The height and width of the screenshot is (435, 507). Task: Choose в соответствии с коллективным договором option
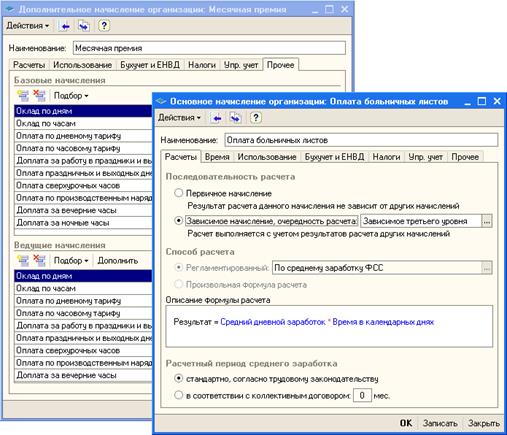point(179,395)
